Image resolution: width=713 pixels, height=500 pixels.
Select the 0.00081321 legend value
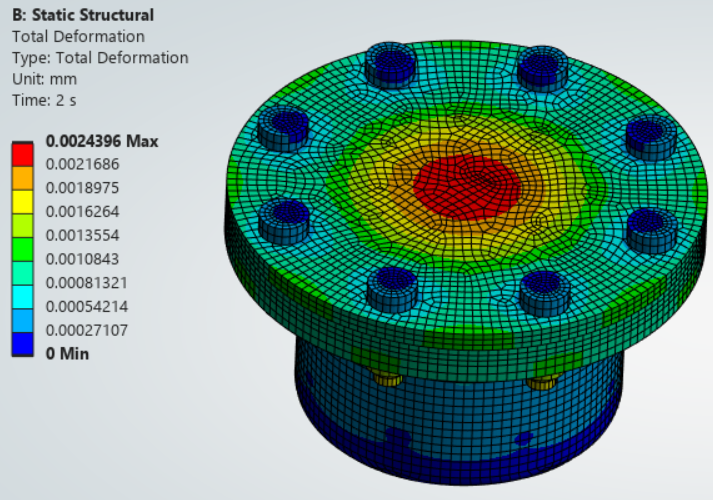86,283
